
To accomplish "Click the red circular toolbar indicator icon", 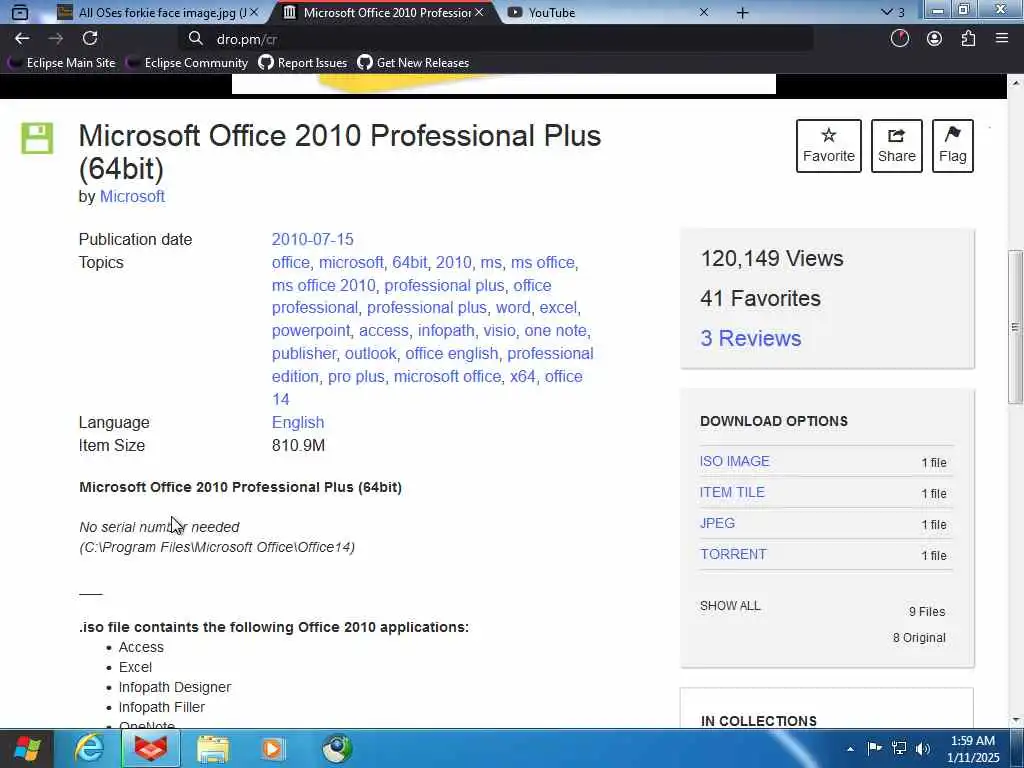I will point(900,39).
